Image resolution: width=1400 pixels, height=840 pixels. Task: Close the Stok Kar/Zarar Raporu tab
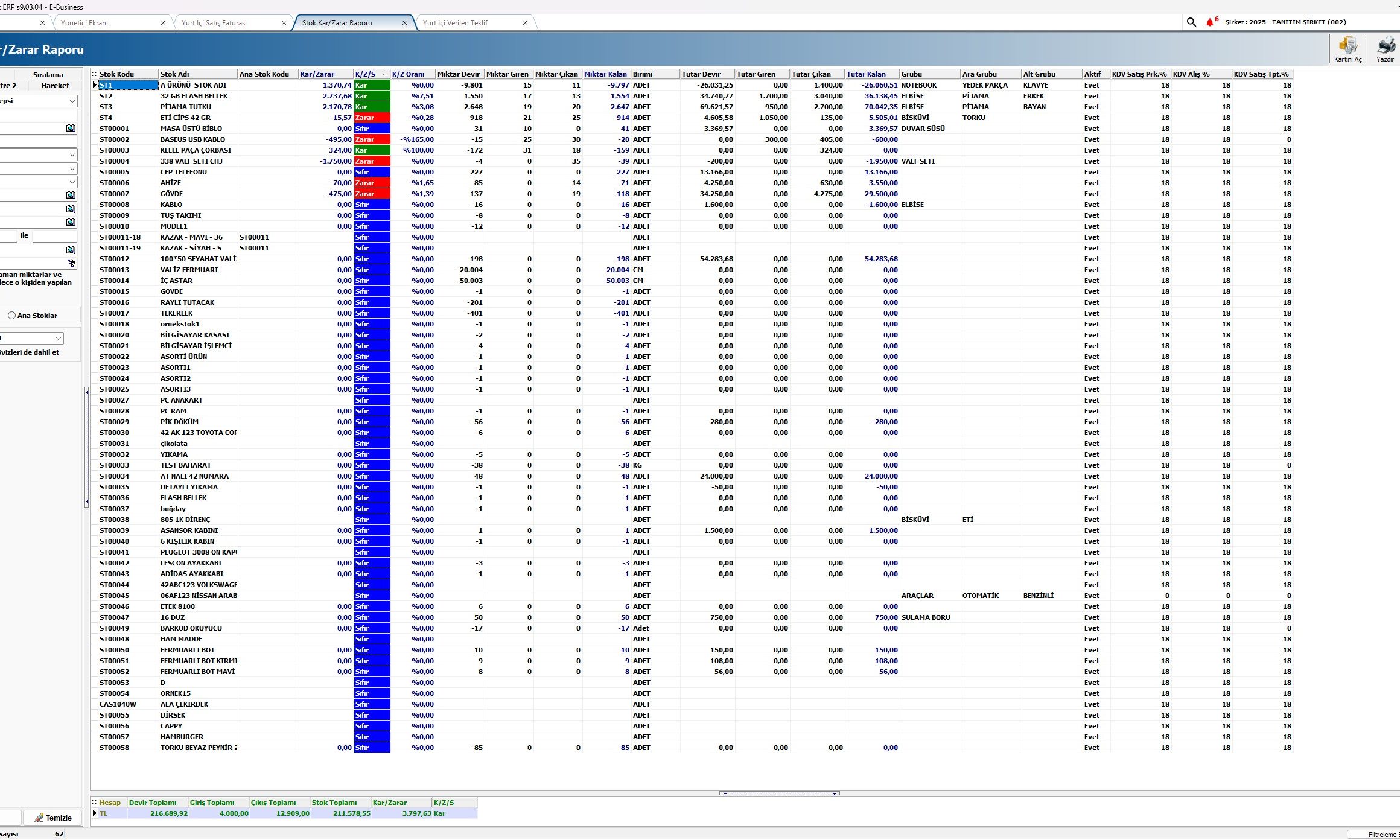pos(404,23)
